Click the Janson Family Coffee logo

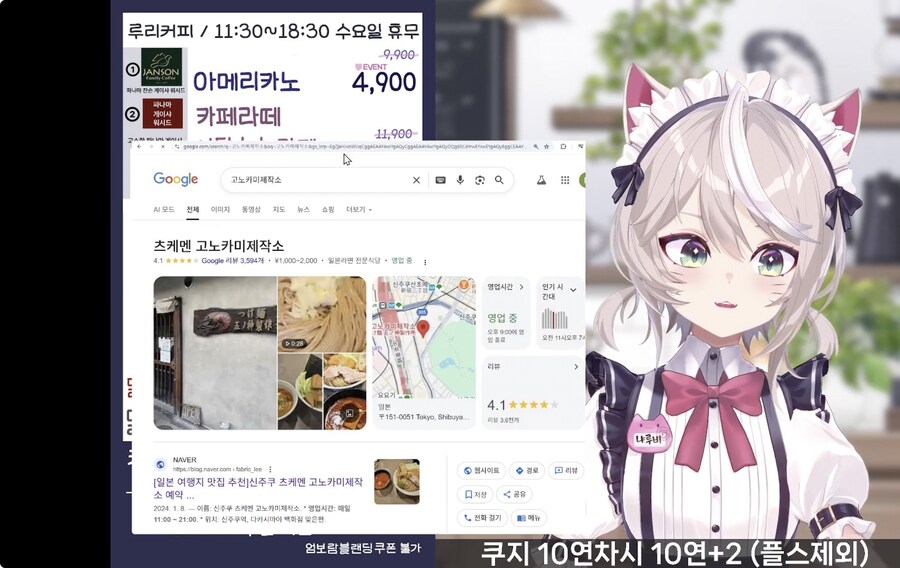point(162,67)
